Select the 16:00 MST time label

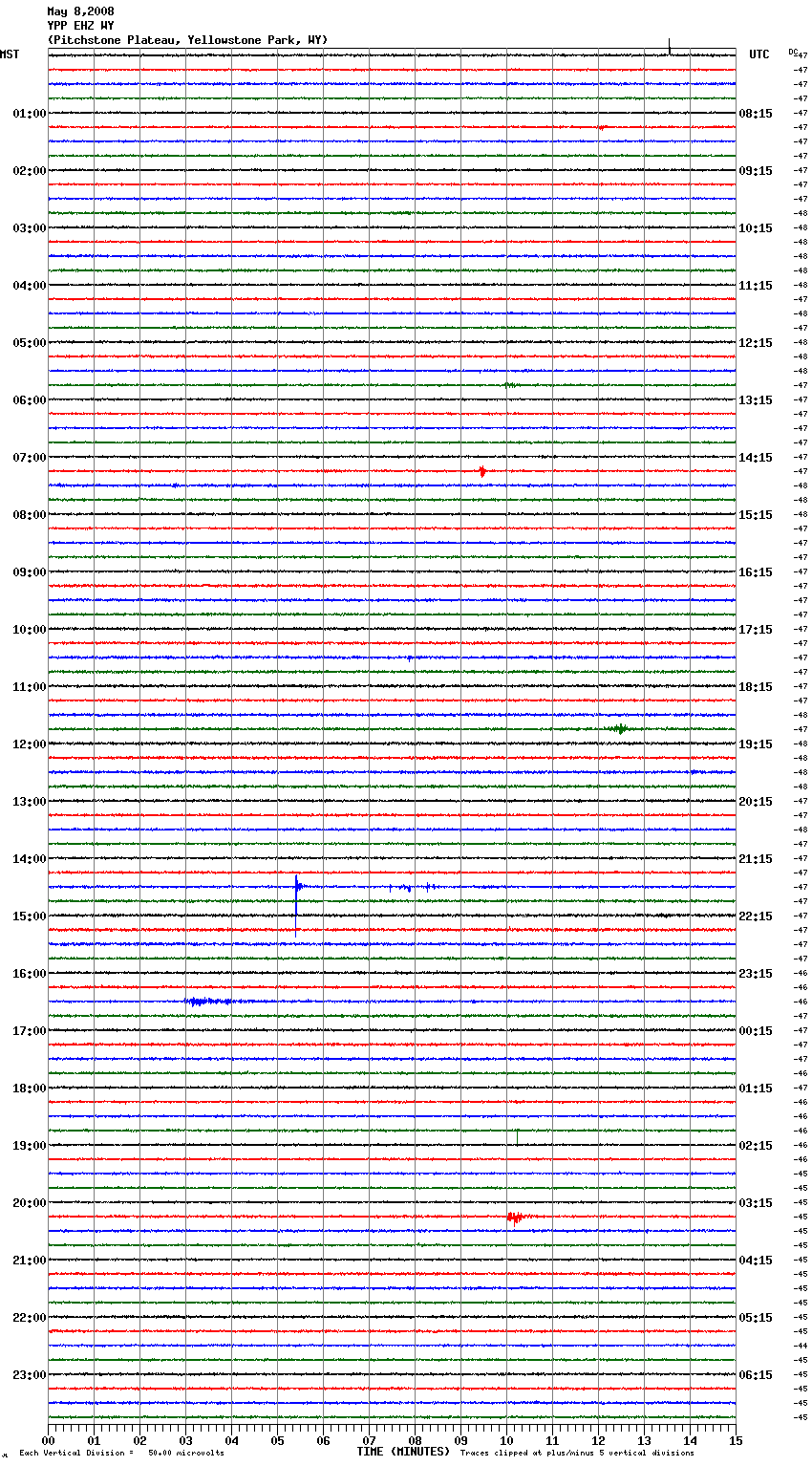(30, 974)
